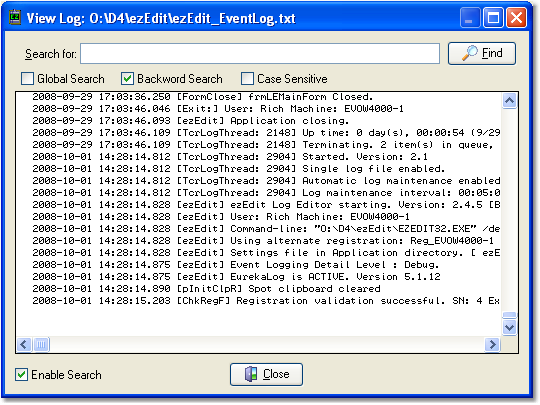This screenshot has width=540, height=405.
Task: Click the horizontal scrollbar left arrow
Action: tap(24, 344)
